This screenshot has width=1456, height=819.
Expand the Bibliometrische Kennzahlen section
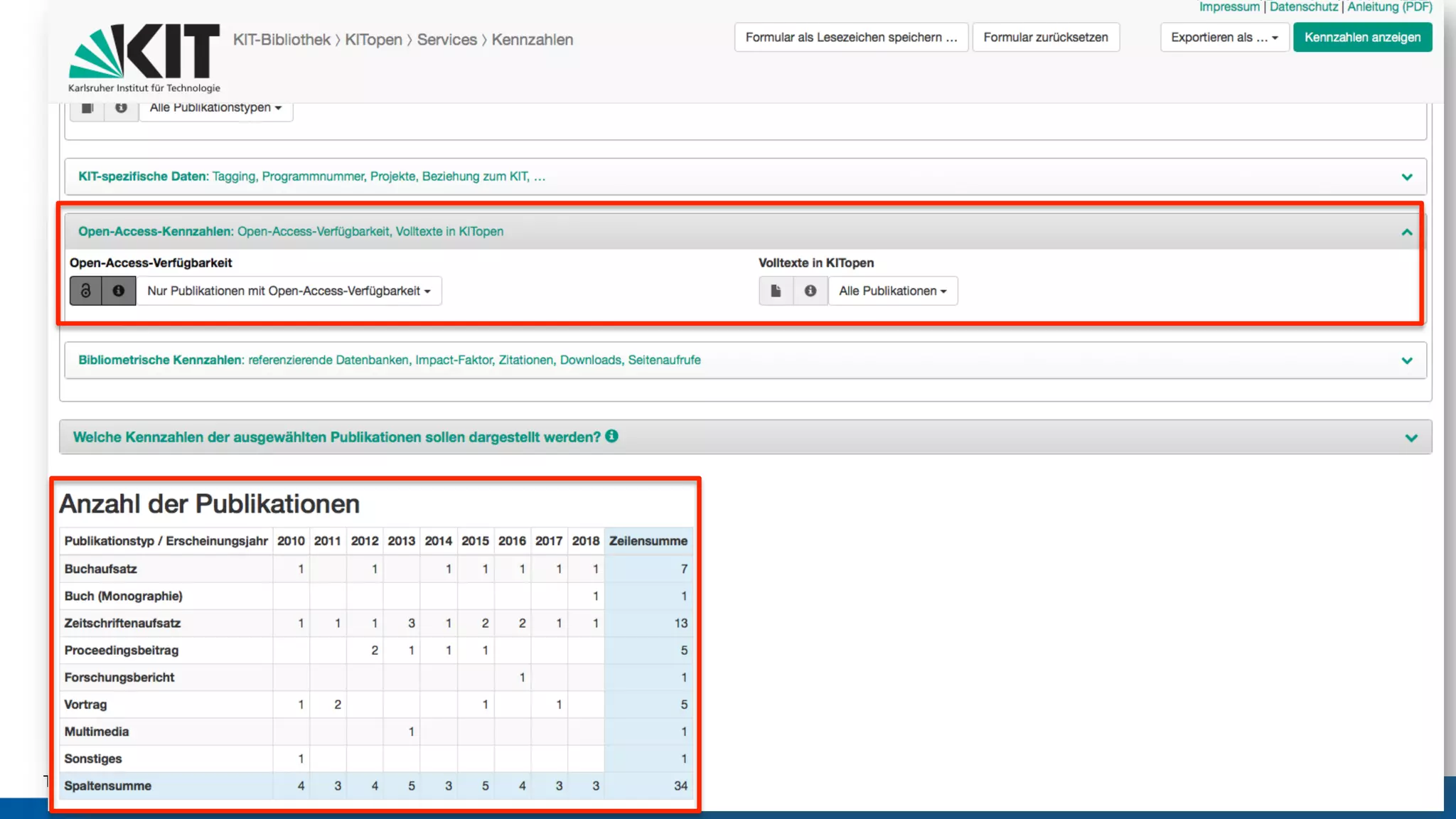tap(1406, 360)
